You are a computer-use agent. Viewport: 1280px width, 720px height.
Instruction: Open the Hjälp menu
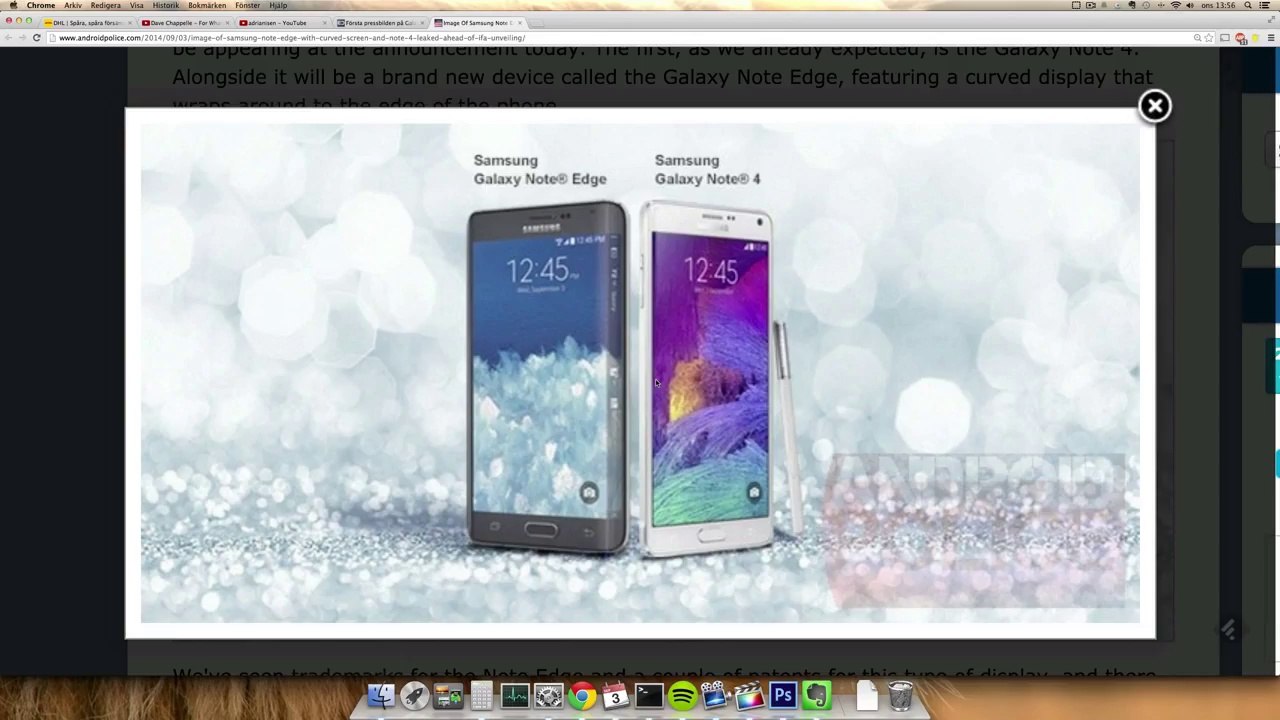(x=278, y=6)
